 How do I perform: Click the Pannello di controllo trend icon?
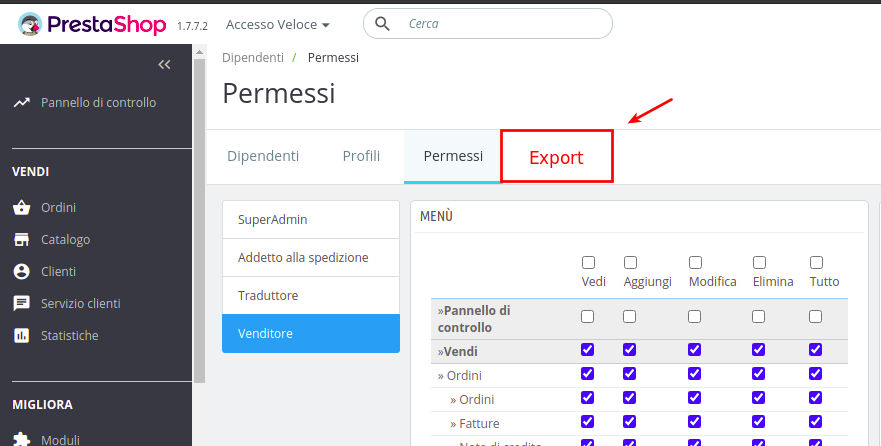coord(21,103)
